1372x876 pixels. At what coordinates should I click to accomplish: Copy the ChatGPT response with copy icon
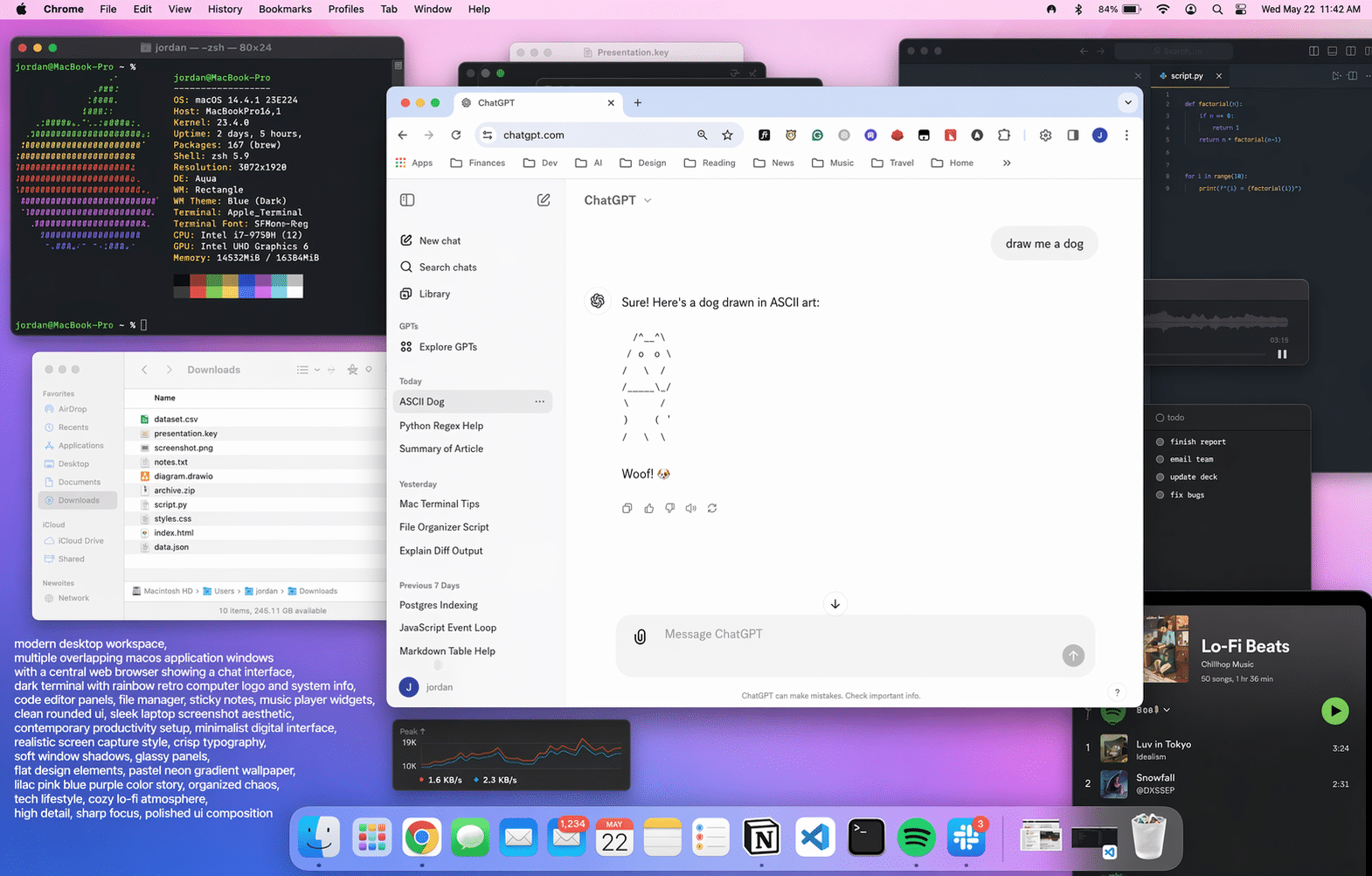[627, 508]
